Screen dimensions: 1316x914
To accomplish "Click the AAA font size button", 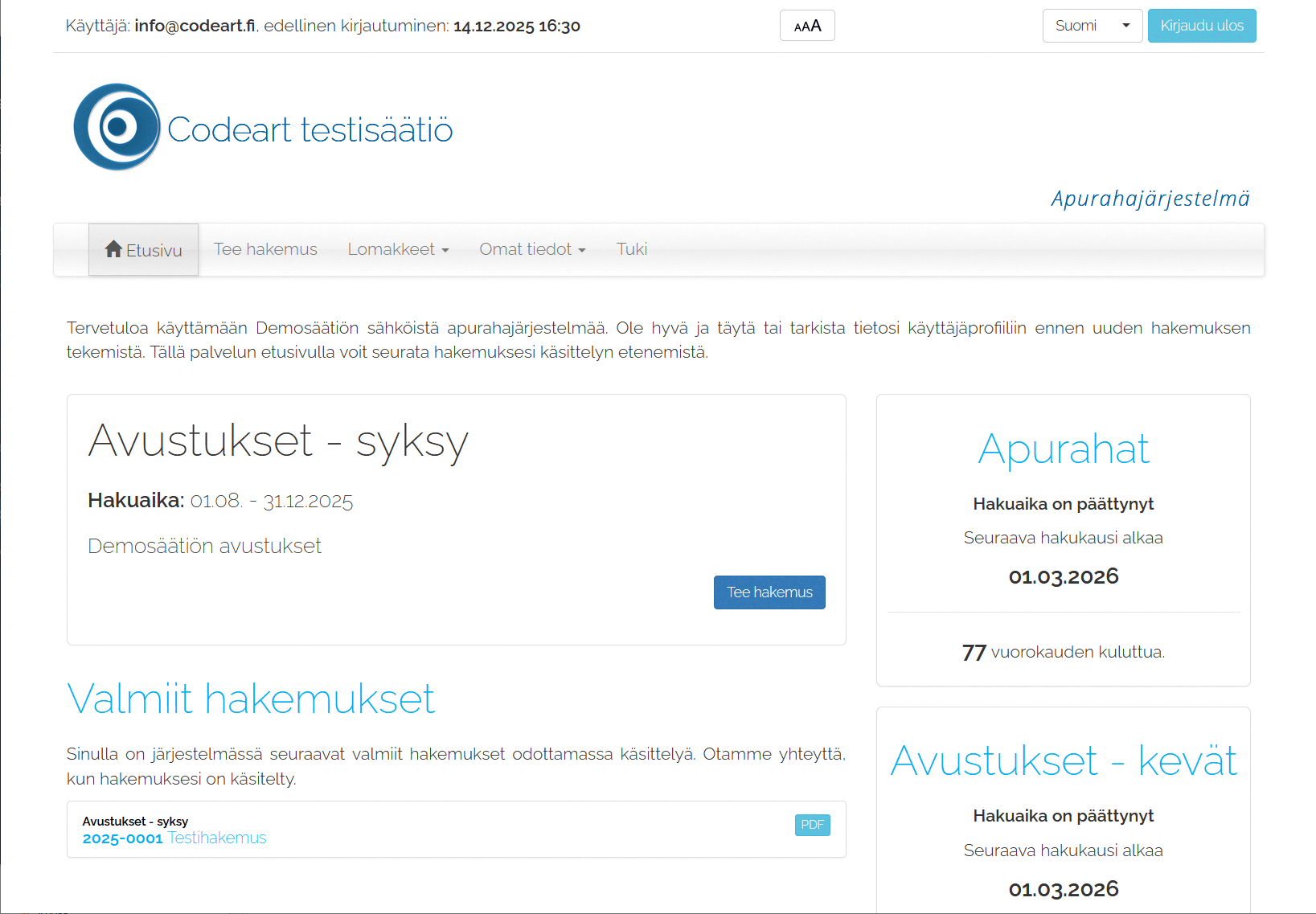I will pyautogui.click(x=807, y=26).
